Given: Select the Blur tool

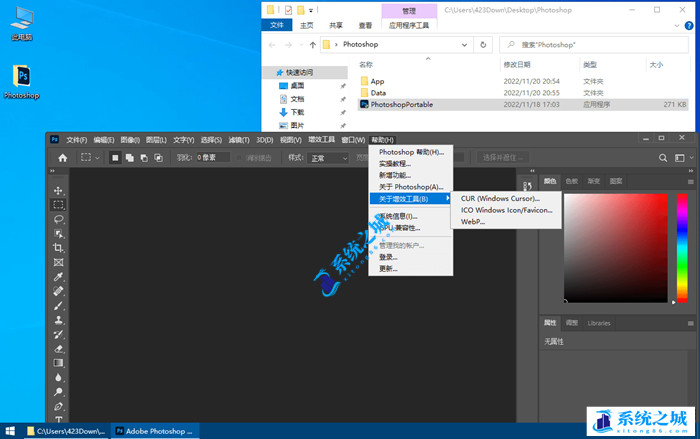Looking at the screenshot, I should coord(58,377).
